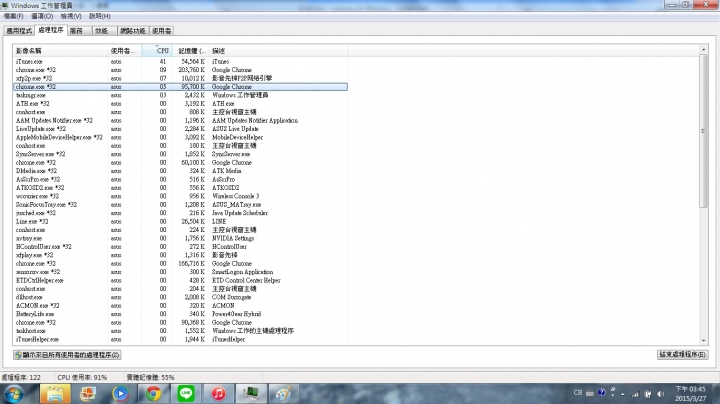The height and width of the screenshot is (404, 720).
Task: Show hidden tray icons arrow
Action: point(623,394)
